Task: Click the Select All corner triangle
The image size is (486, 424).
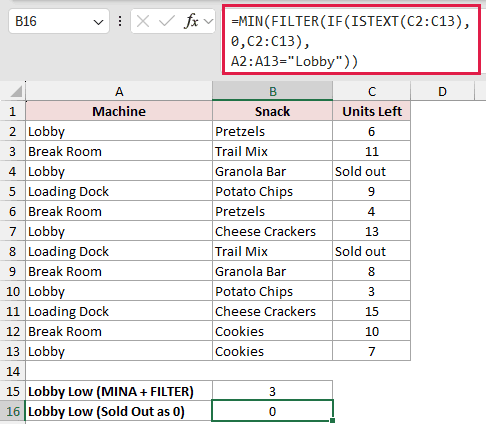Action: coord(16,92)
